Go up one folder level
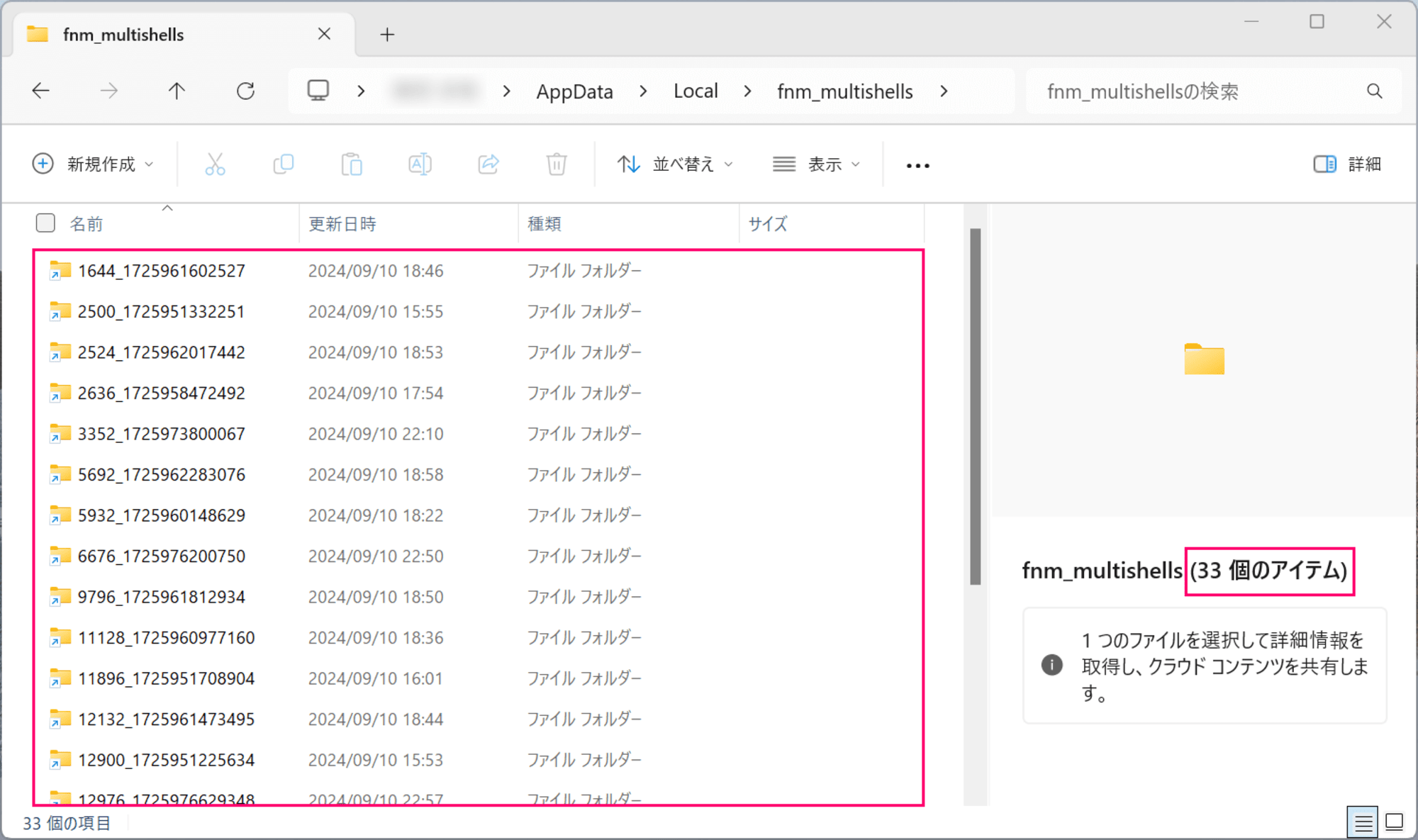Screen dimensions: 1418x840 (177, 91)
